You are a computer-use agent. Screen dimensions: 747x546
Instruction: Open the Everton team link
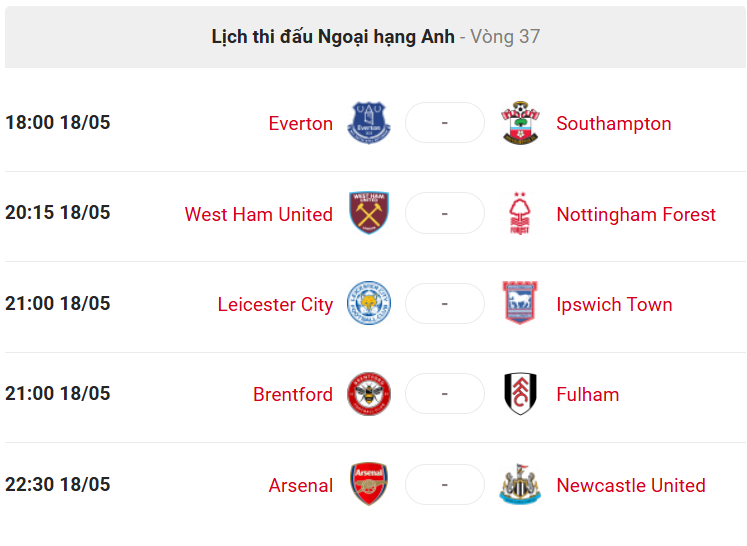(301, 123)
